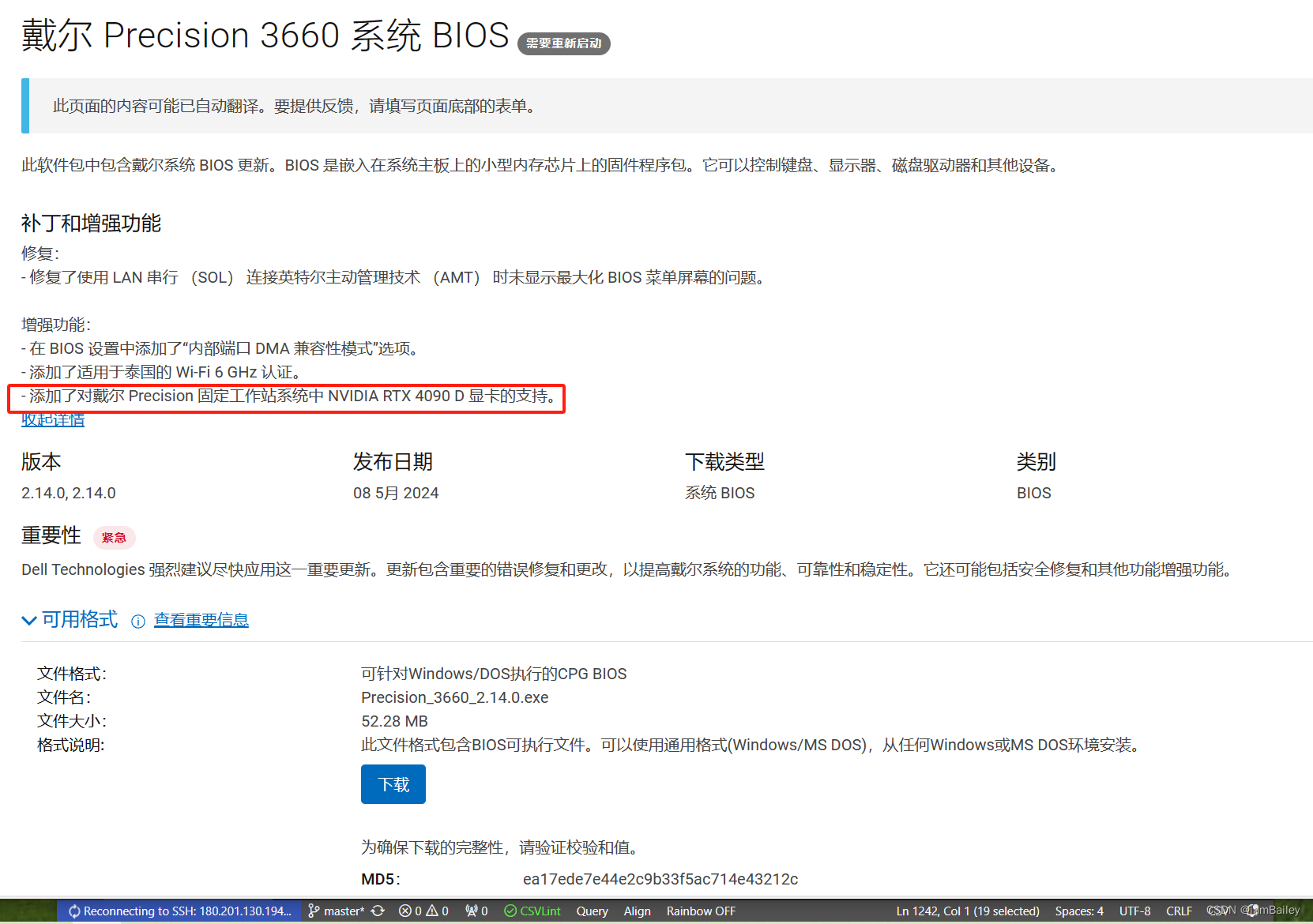Click Reconnecting to SSH status item

pos(179,911)
